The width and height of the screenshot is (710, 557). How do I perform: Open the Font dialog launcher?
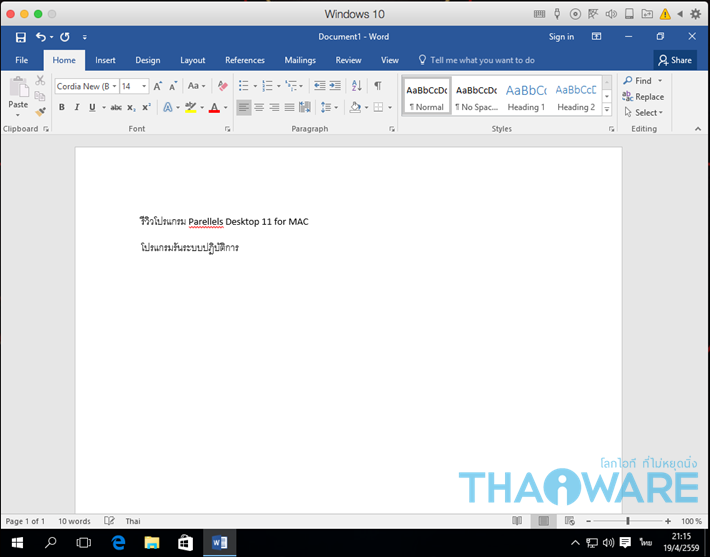227,129
